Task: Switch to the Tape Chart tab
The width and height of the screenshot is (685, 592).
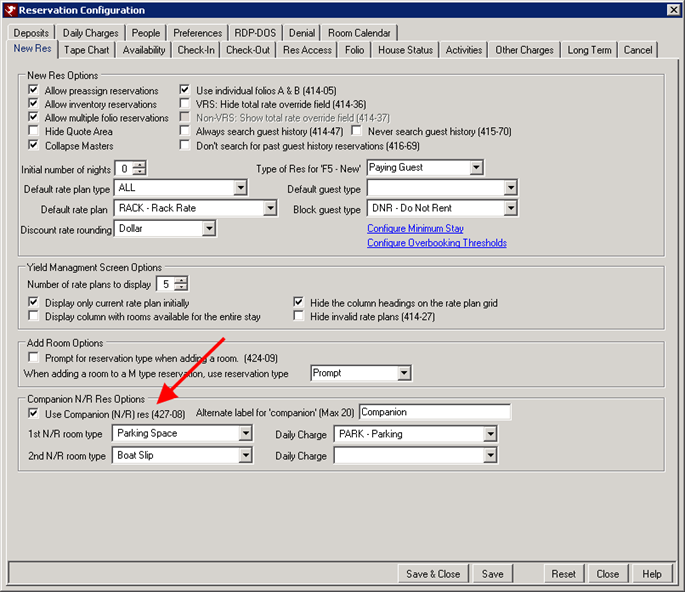Action: tap(87, 50)
